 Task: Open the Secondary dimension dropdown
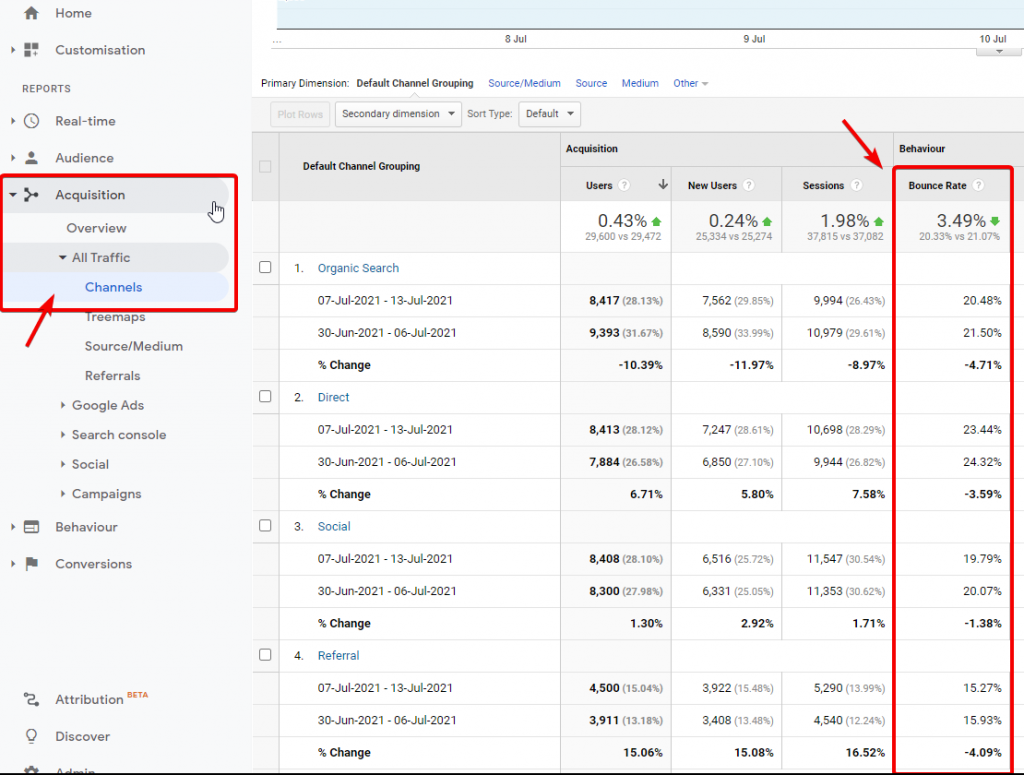398,114
